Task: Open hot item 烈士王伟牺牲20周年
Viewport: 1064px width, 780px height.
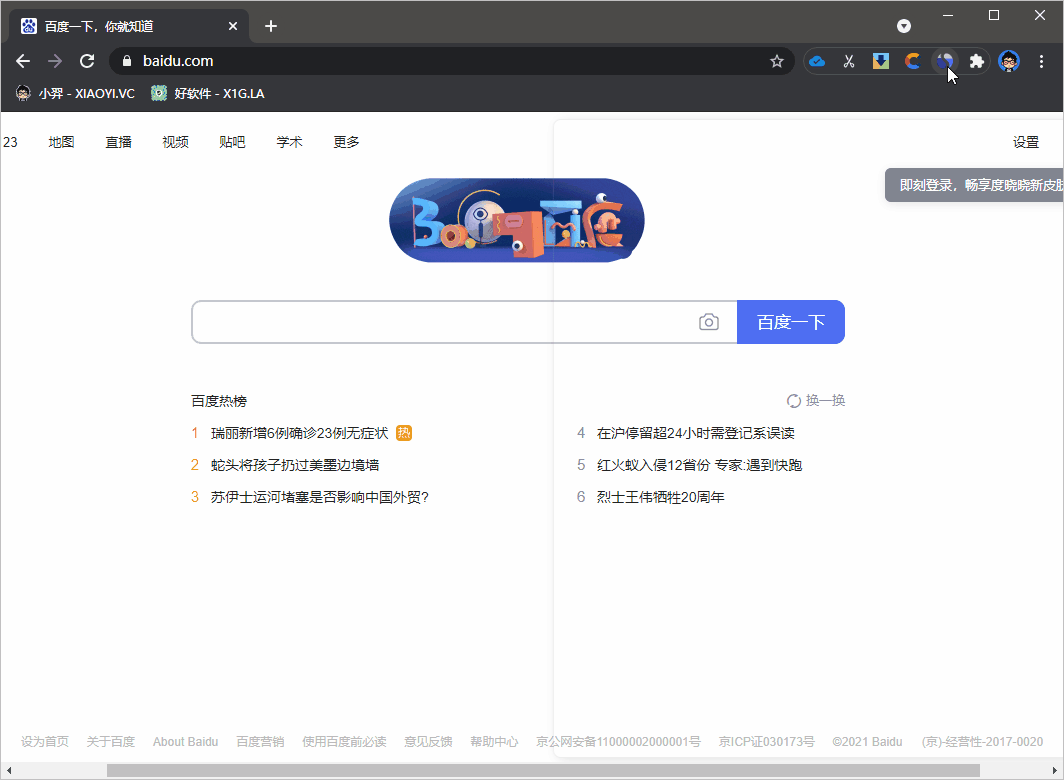Action: click(660, 497)
